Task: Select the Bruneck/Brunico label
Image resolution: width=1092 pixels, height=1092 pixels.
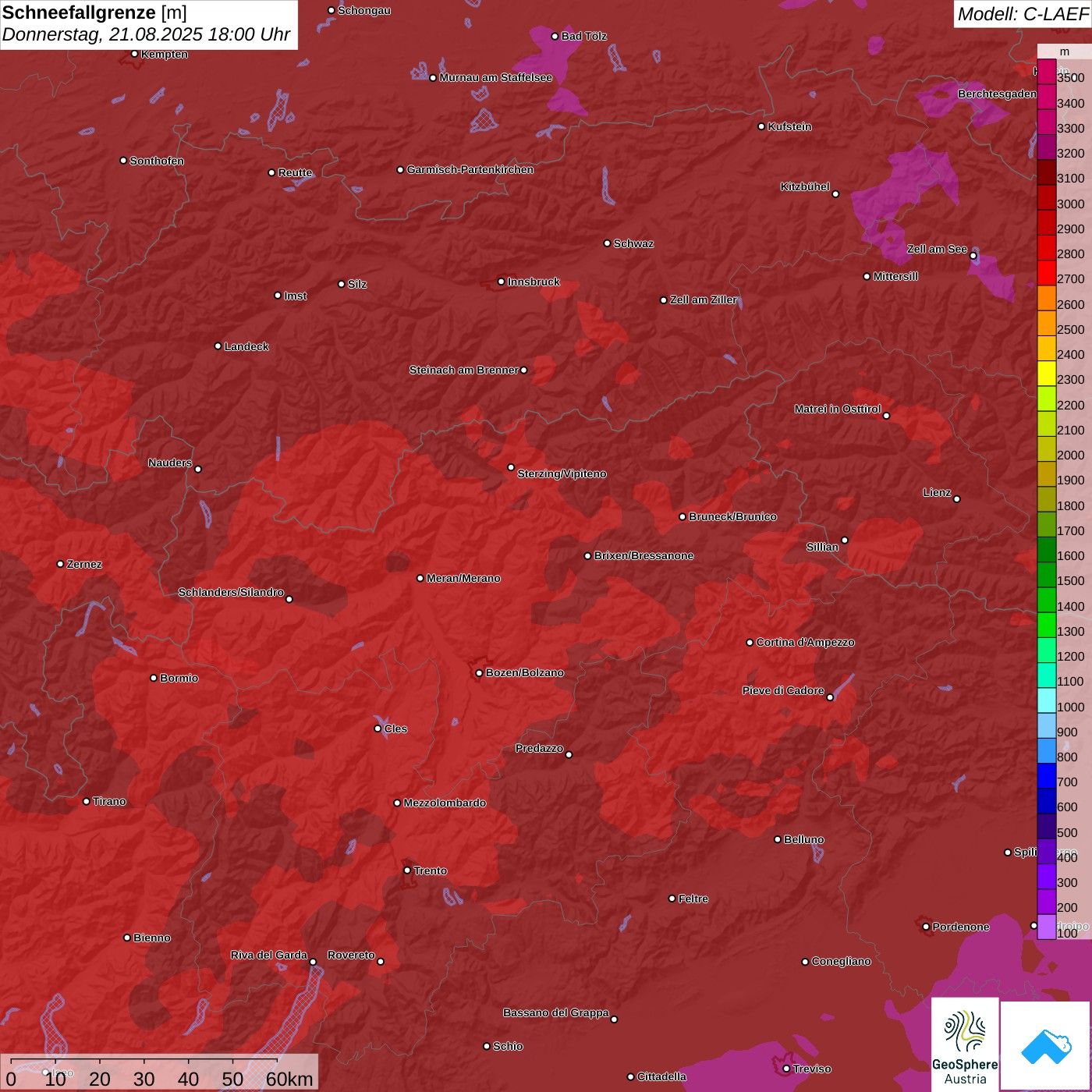Action: point(732,516)
